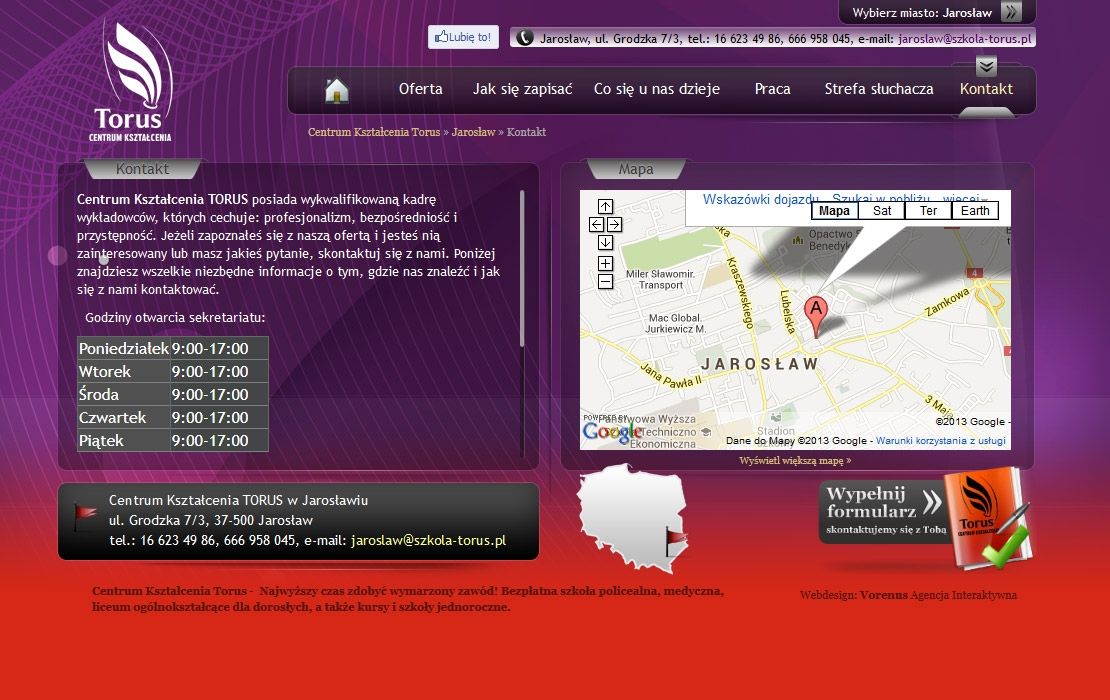Image resolution: width=1110 pixels, height=700 pixels.
Task: Open the Oferta menu item
Action: click(x=420, y=89)
